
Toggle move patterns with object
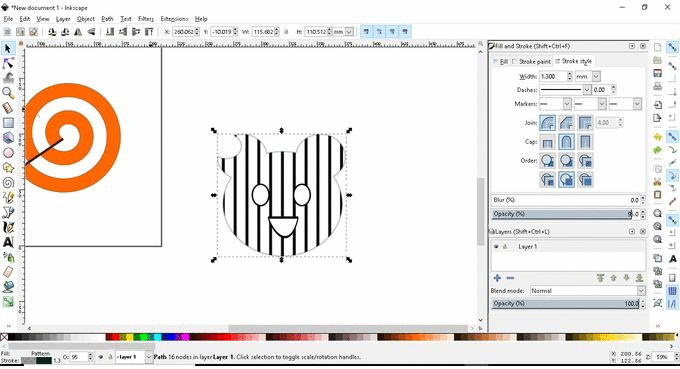pos(405,32)
